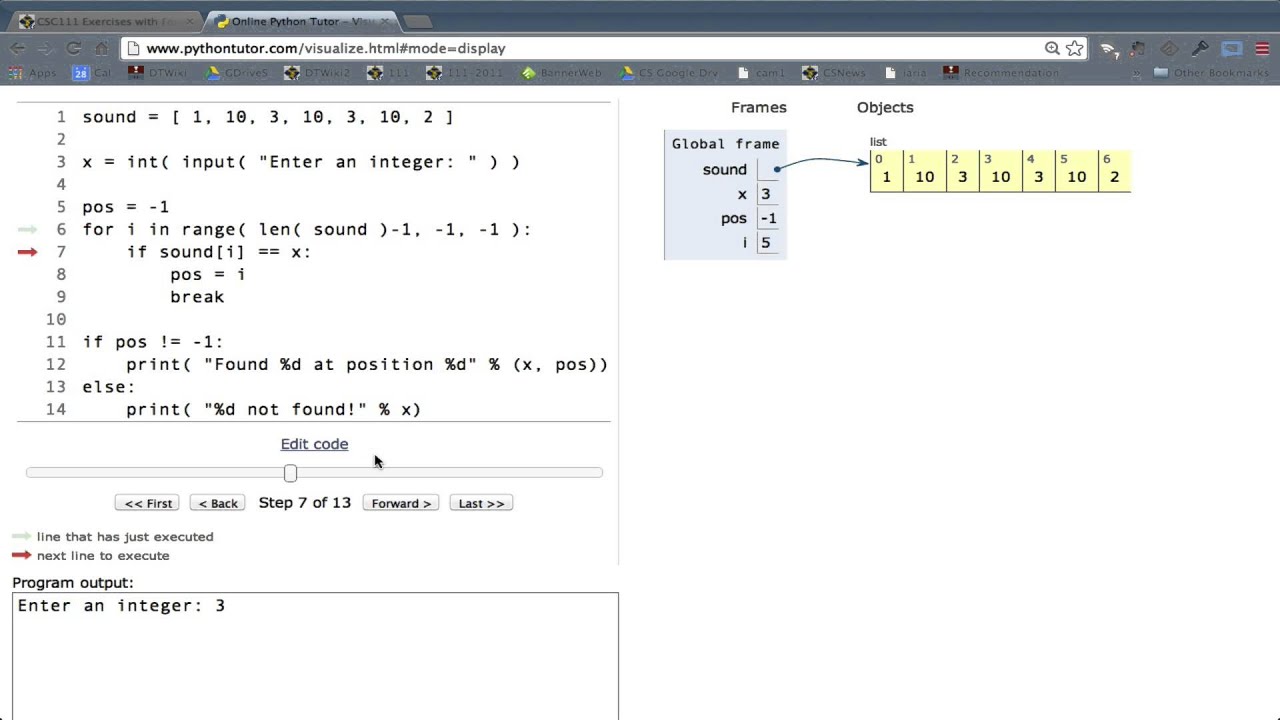Click the 'break' statement on line 9
Viewport: 1280px width, 720px height.
point(197,297)
